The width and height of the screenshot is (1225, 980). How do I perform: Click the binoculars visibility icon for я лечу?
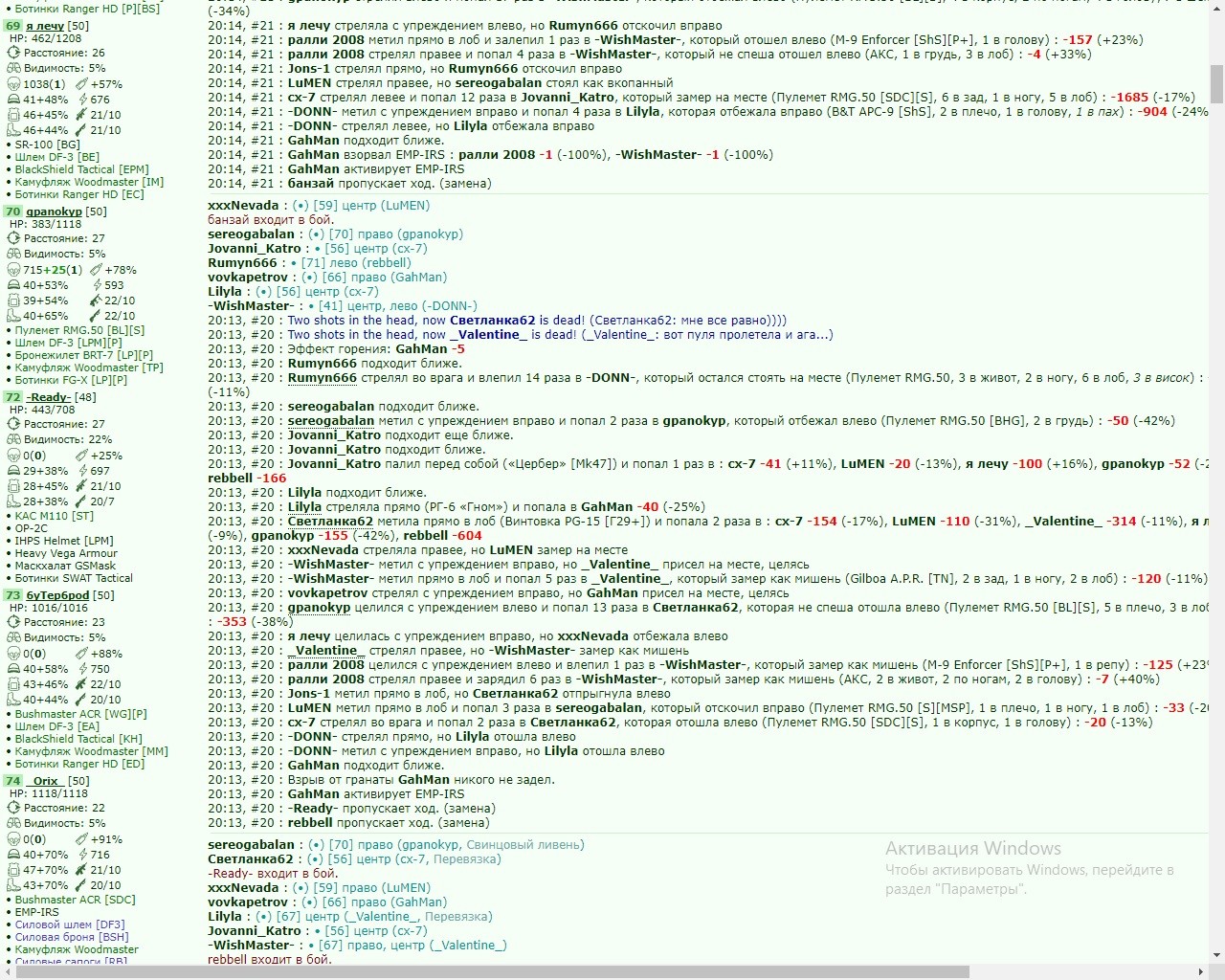[x=13, y=69]
